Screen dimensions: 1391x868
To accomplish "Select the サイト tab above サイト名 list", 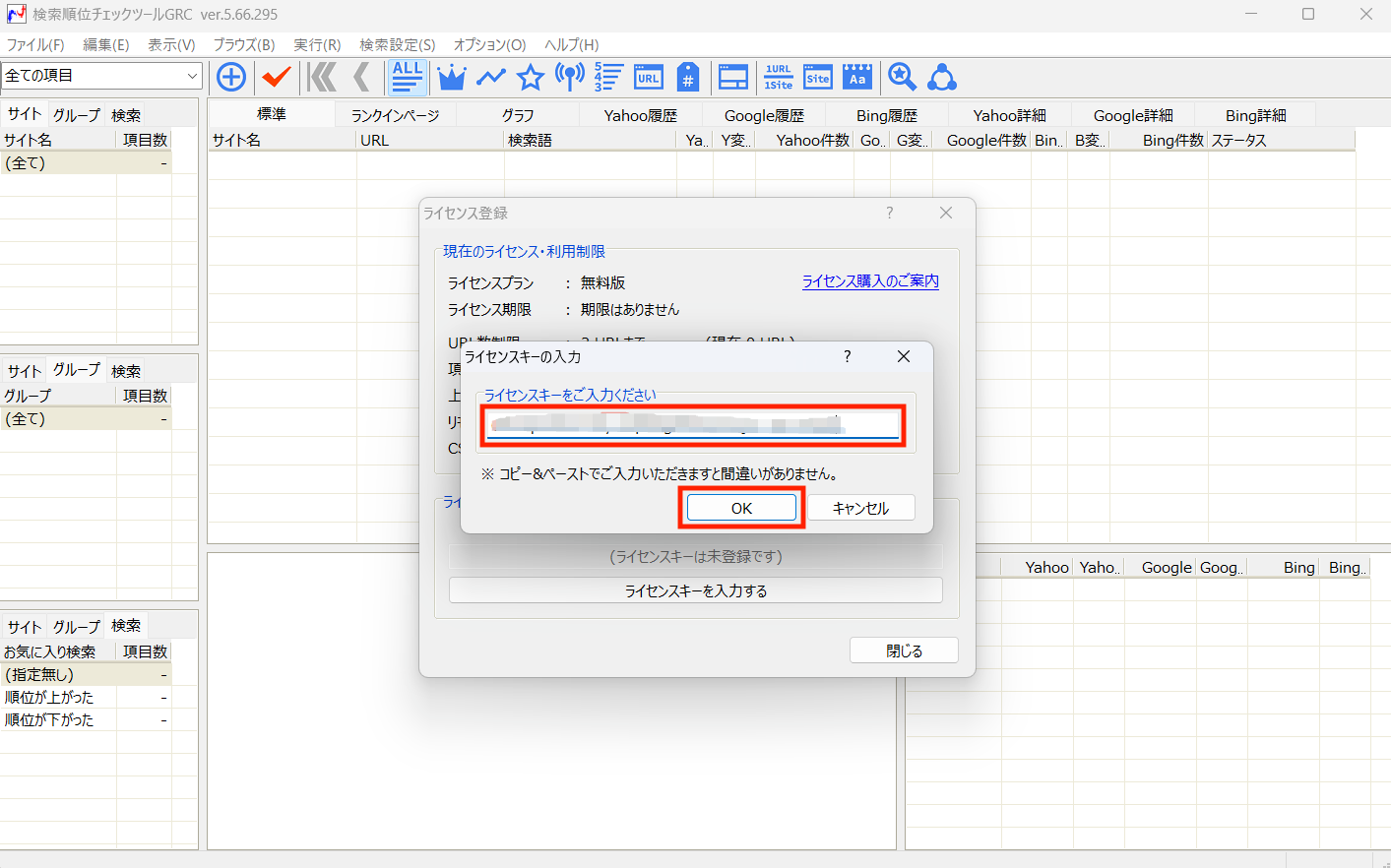I will [25, 114].
